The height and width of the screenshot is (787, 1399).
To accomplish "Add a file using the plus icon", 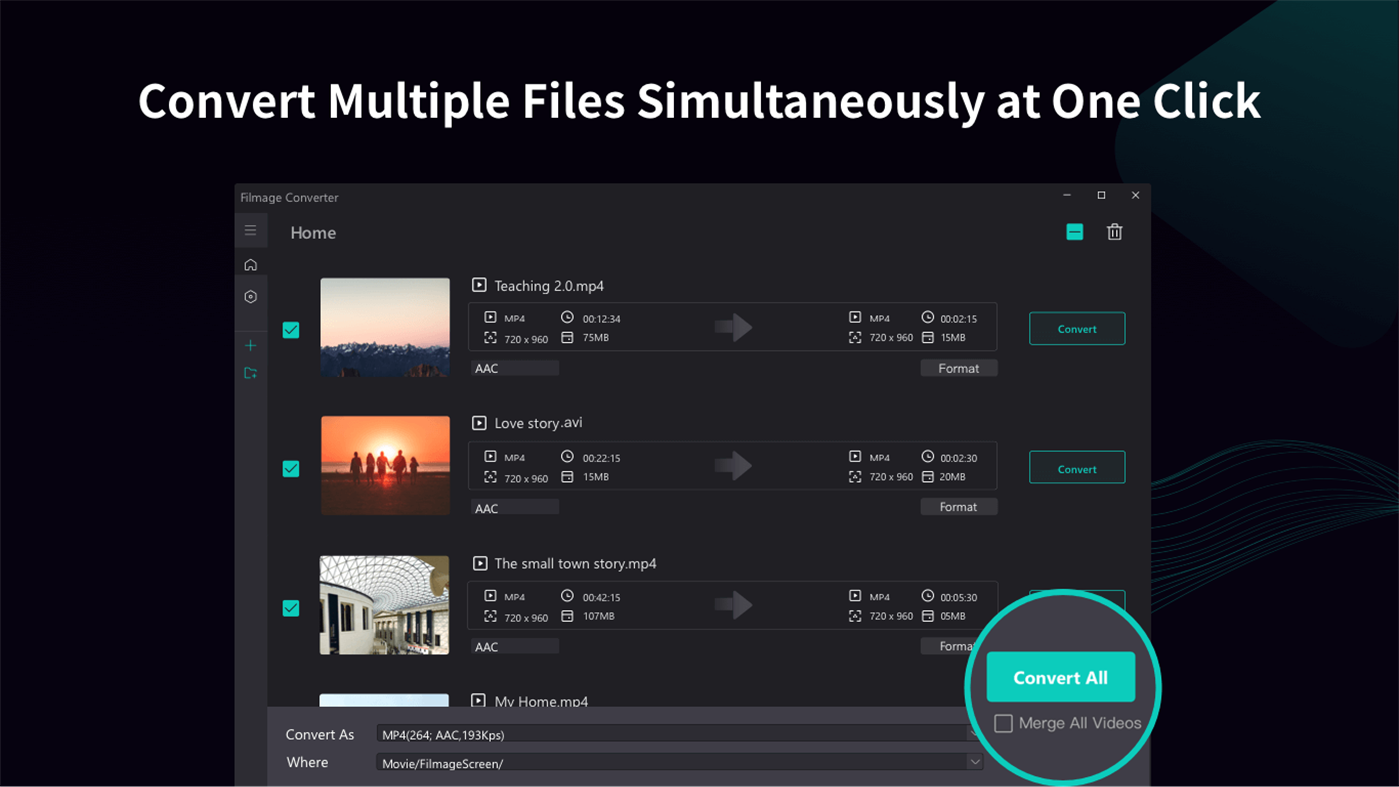I will (x=251, y=346).
